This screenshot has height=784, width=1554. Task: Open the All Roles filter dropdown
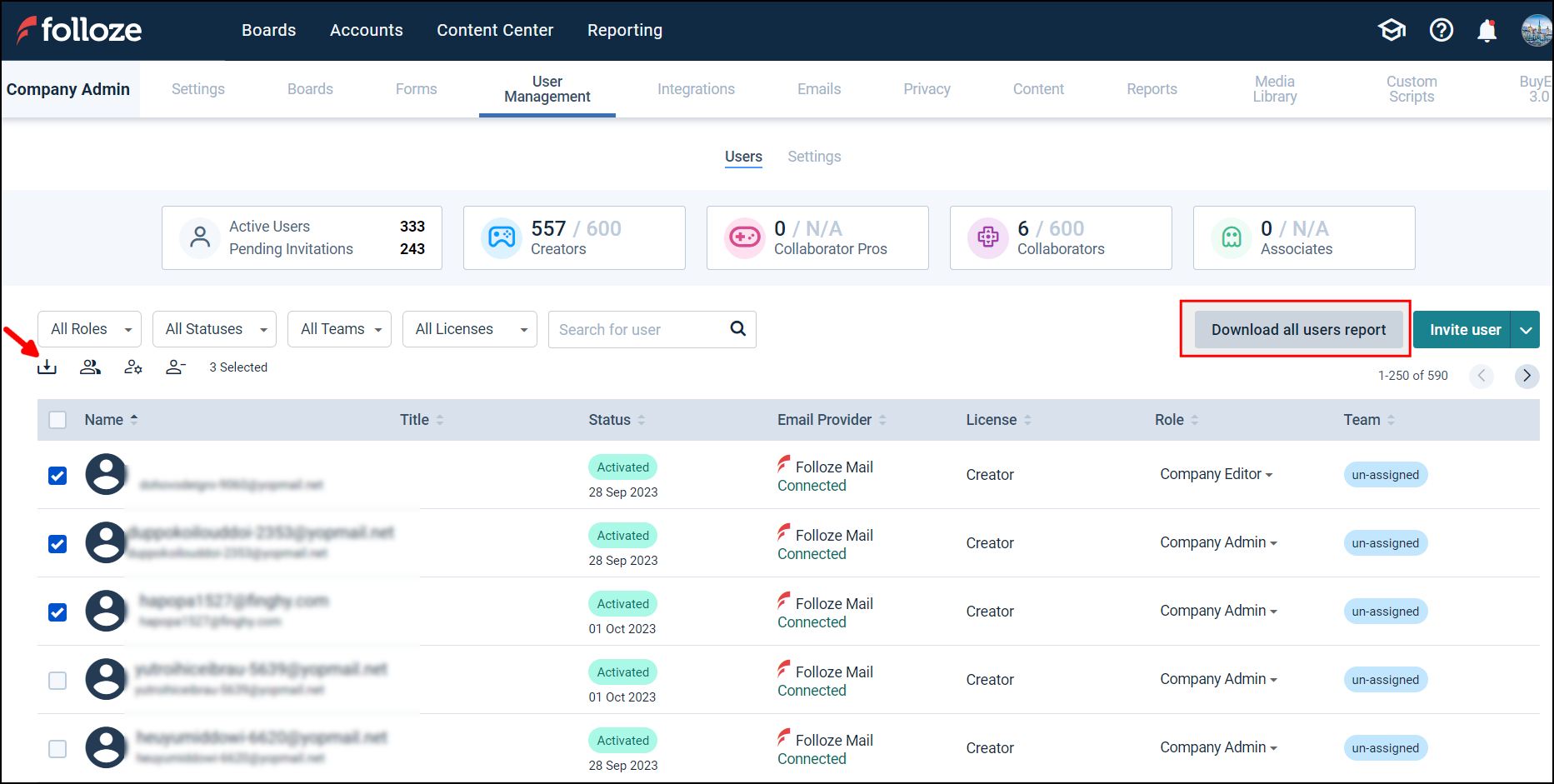pyautogui.click(x=89, y=328)
